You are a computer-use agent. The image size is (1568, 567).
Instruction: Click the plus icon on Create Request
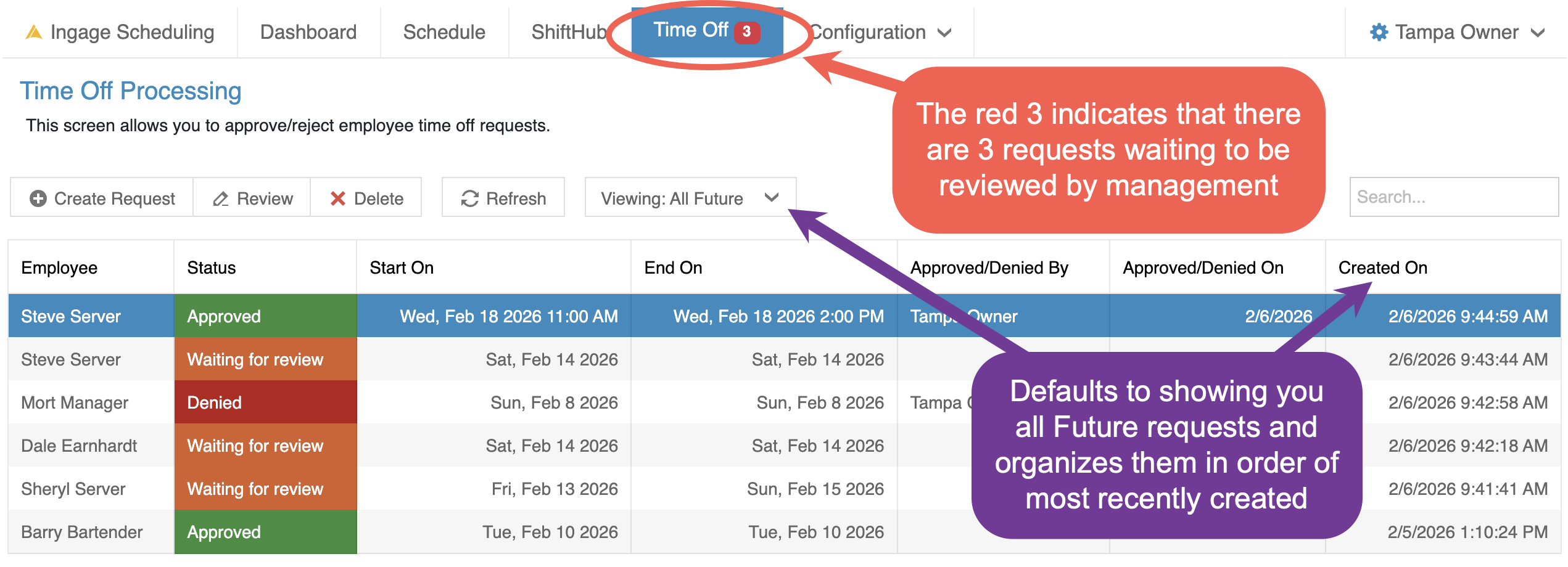38,198
